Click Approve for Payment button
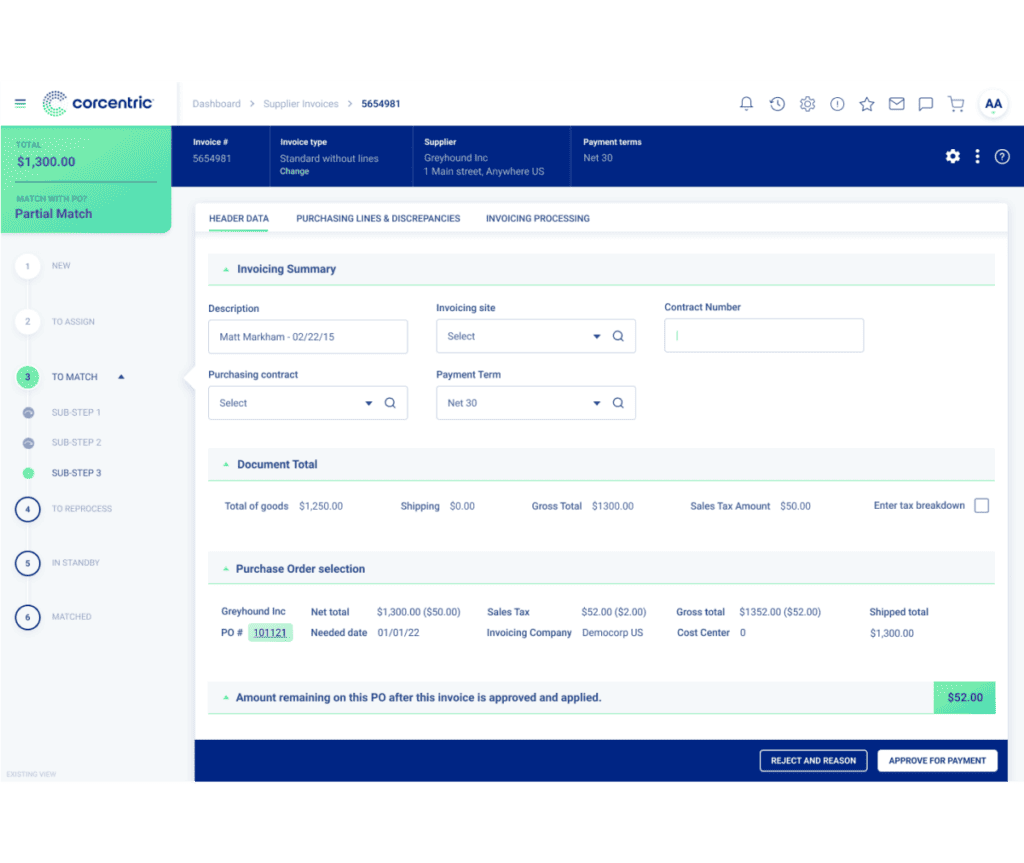This screenshot has width=1024, height=863. (937, 760)
